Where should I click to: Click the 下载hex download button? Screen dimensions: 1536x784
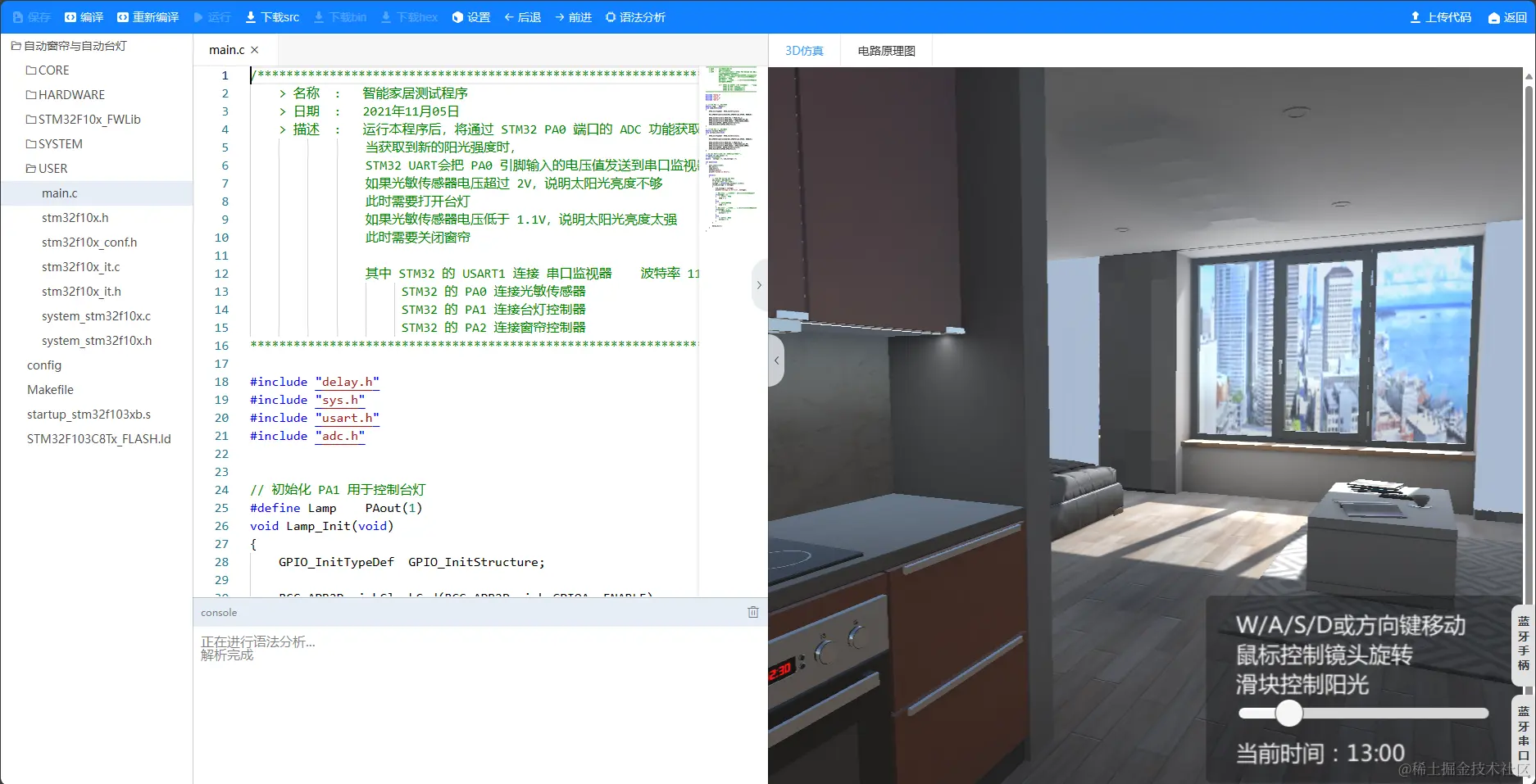click(x=409, y=17)
